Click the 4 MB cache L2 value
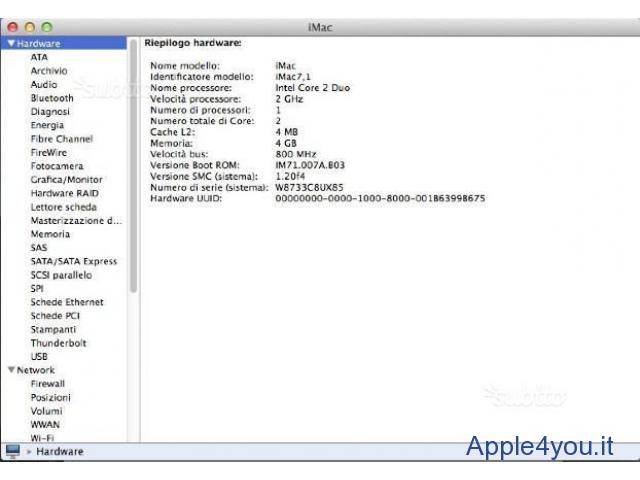The image size is (640, 480). click(x=287, y=132)
